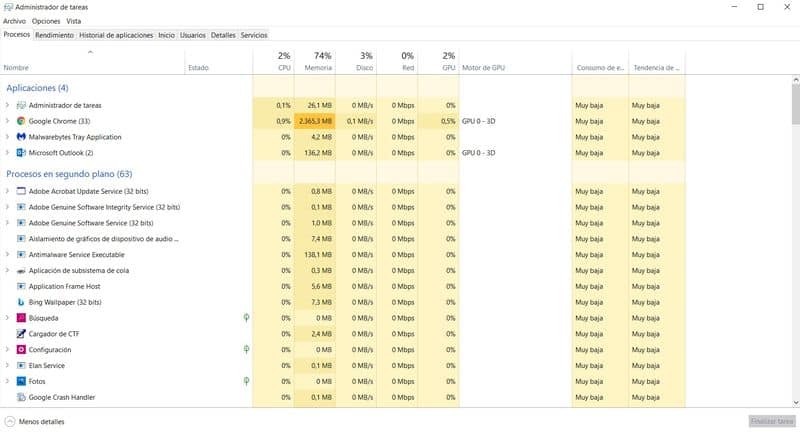Expand the Microsoft Outlook (2) group
Screen dimensions: 800x435
(x=7, y=153)
